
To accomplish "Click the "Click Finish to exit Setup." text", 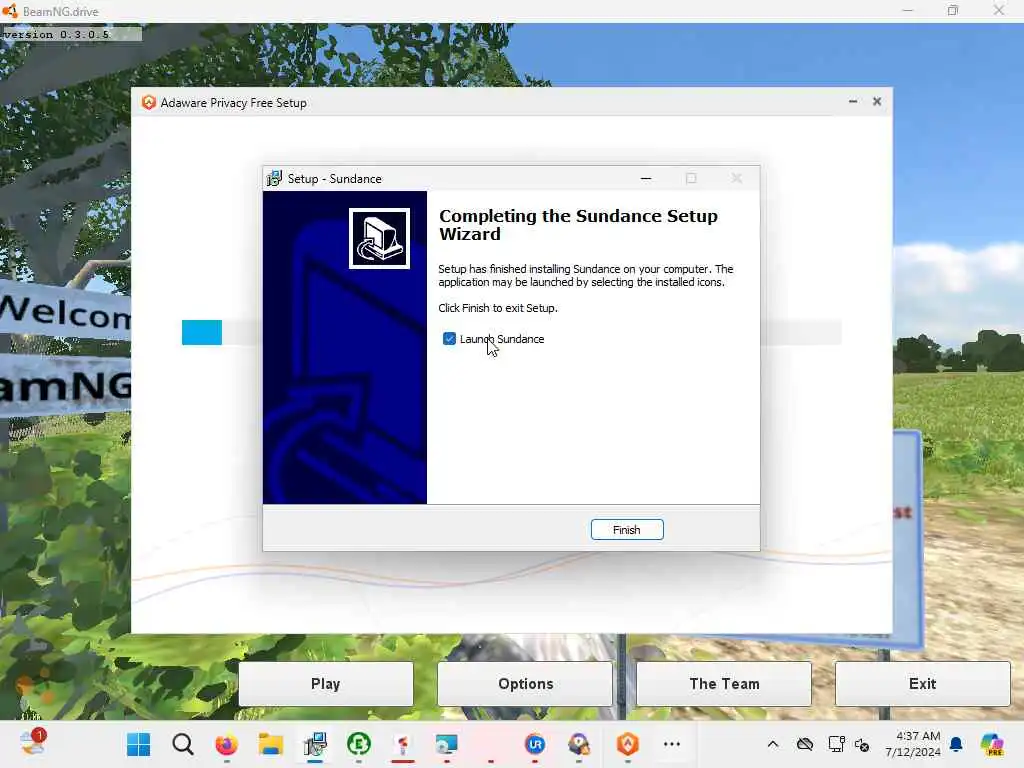I will coord(498,308).
